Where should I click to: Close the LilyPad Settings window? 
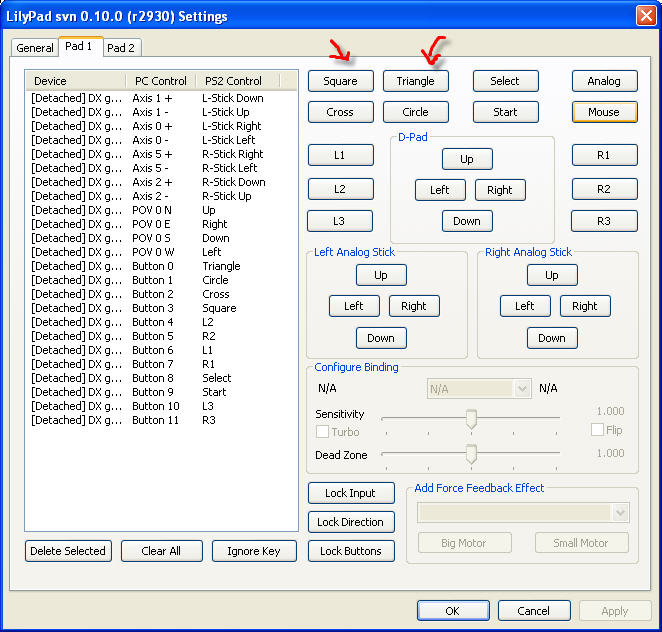tap(646, 16)
